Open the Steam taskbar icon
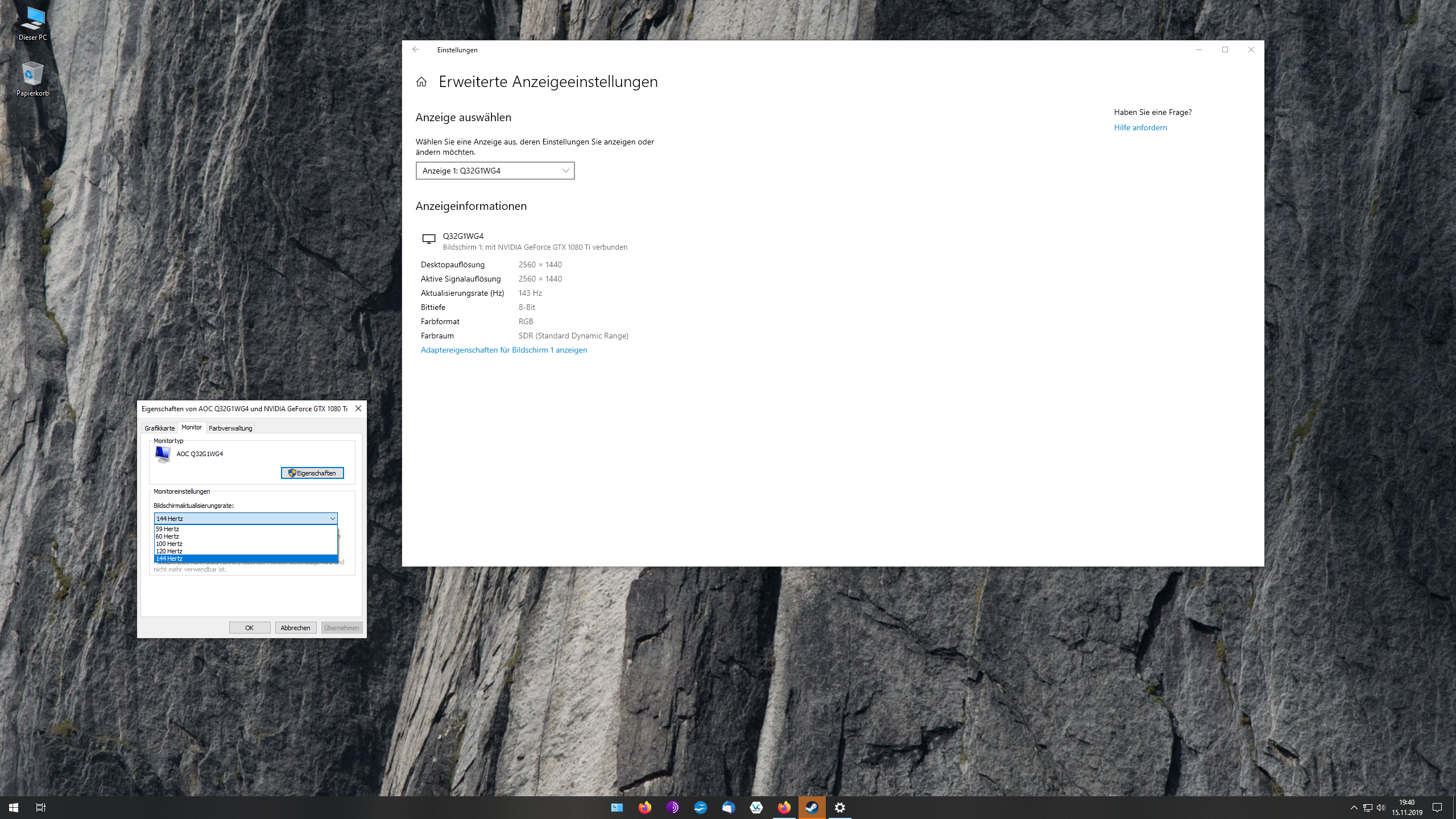The image size is (1456, 819). [x=812, y=807]
